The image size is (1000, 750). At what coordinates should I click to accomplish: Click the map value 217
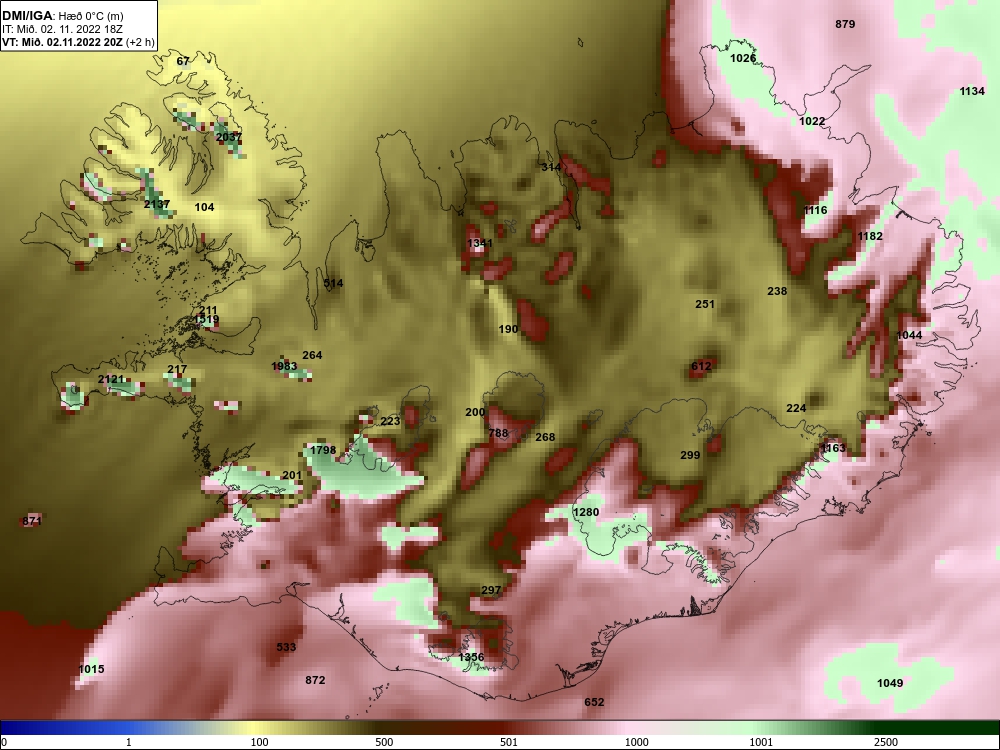point(177,369)
